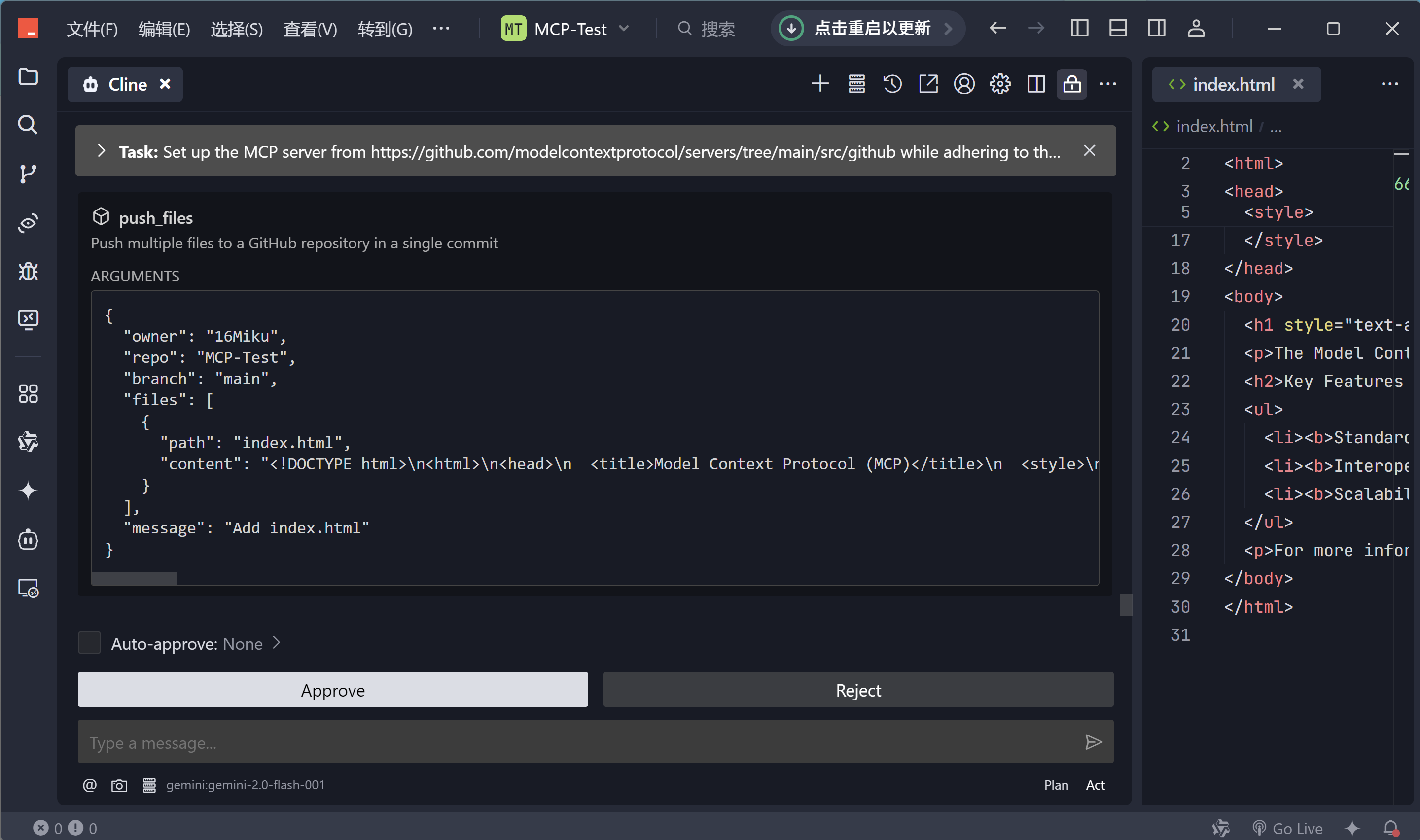Expand the Task description chevron
Image resolution: width=1420 pixels, height=840 pixels.
coord(101,151)
